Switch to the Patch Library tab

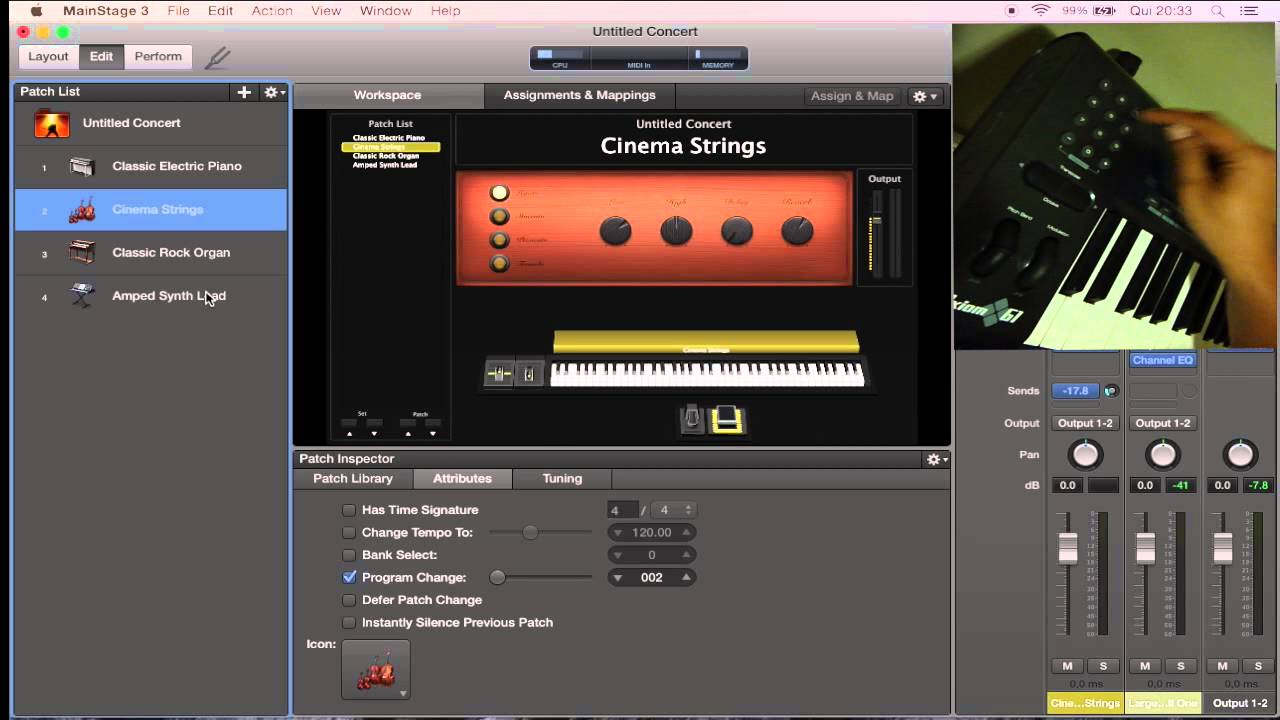point(353,478)
